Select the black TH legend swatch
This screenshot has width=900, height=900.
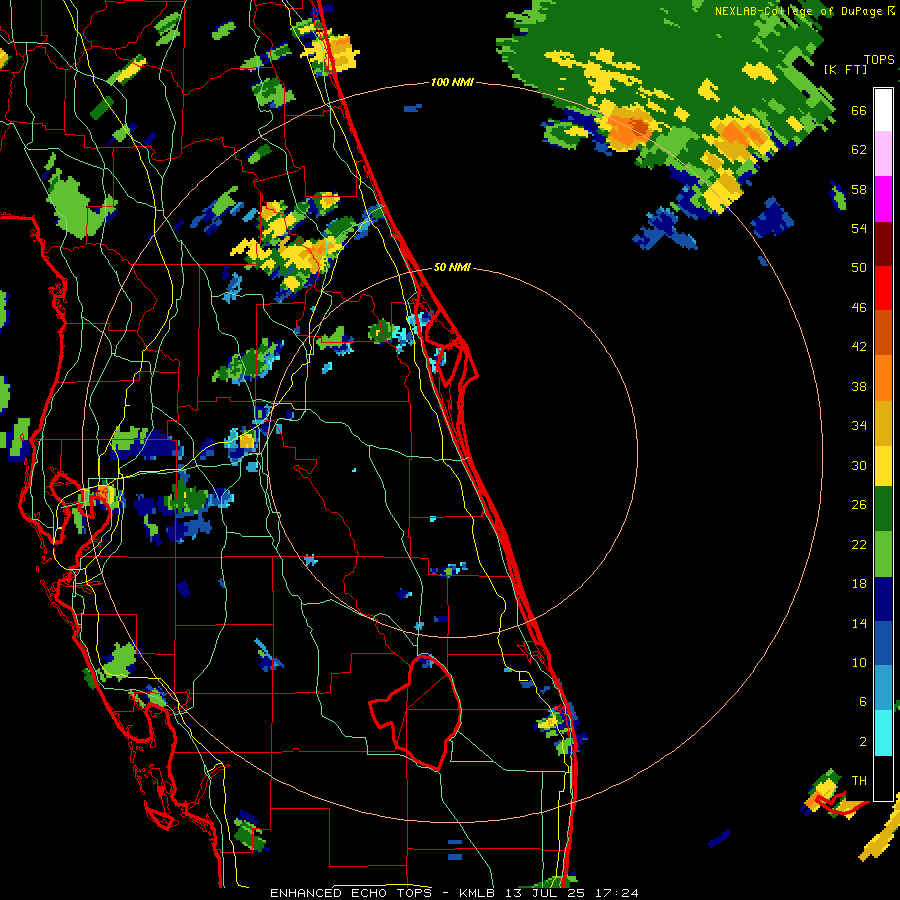(883, 778)
